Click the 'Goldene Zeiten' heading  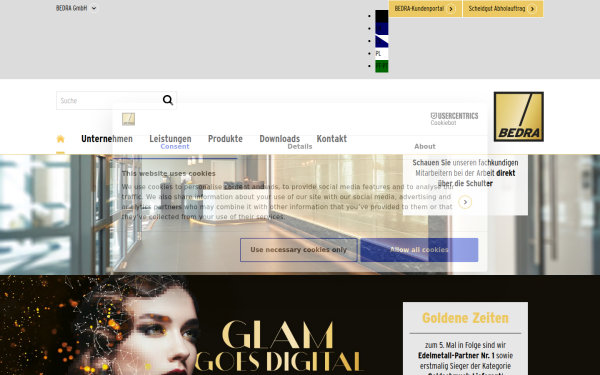tap(465, 318)
